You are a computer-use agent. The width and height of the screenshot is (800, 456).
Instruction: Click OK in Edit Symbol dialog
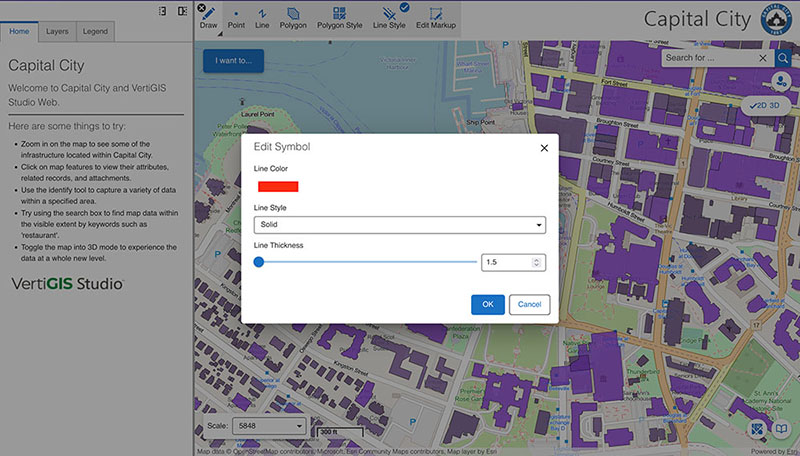[x=488, y=305]
